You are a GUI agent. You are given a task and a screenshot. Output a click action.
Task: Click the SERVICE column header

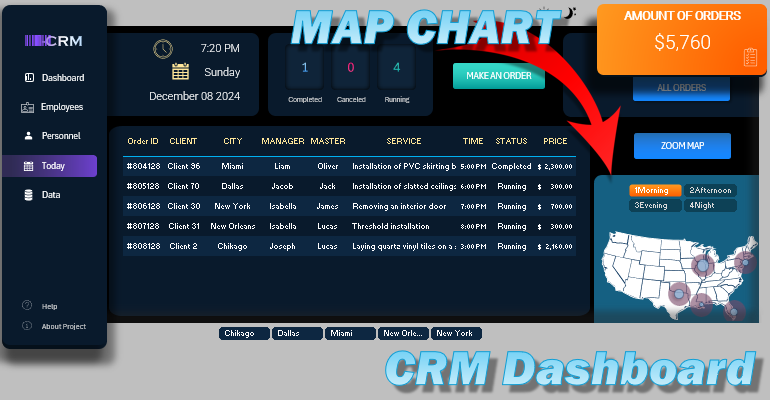[x=404, y=141]
